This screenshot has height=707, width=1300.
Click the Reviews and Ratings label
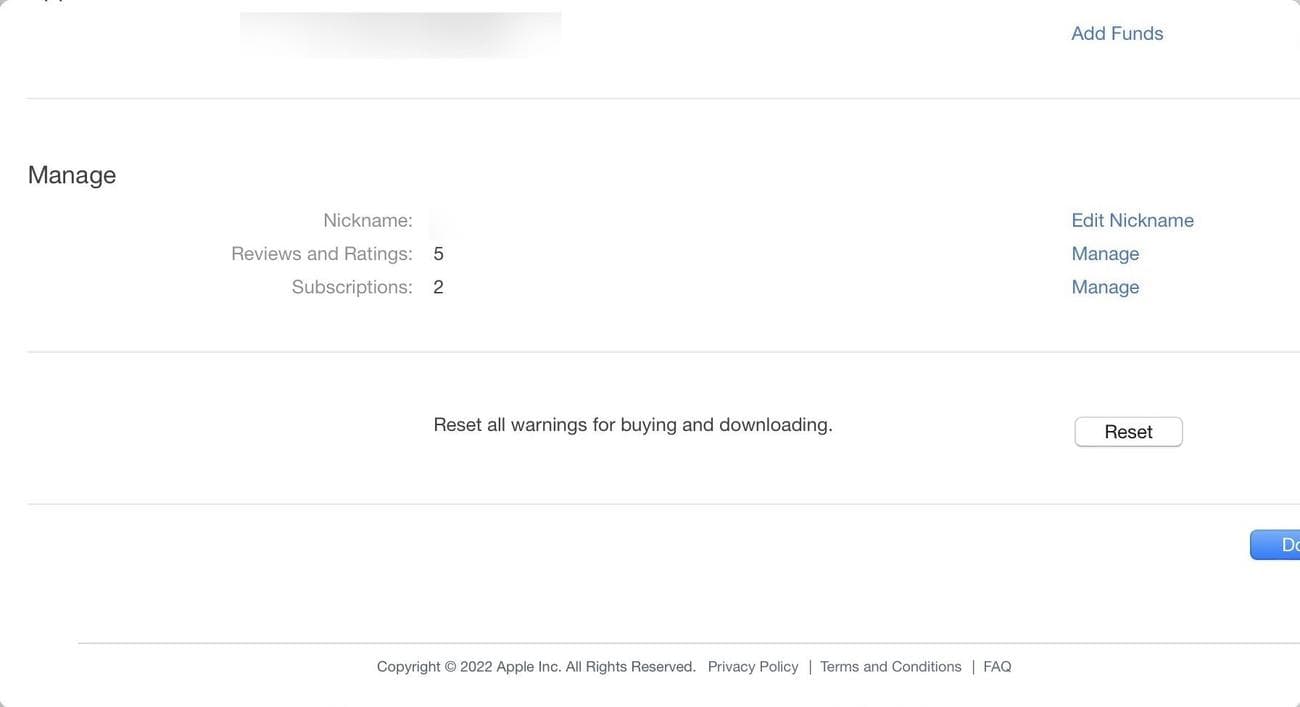pos(321,254)
